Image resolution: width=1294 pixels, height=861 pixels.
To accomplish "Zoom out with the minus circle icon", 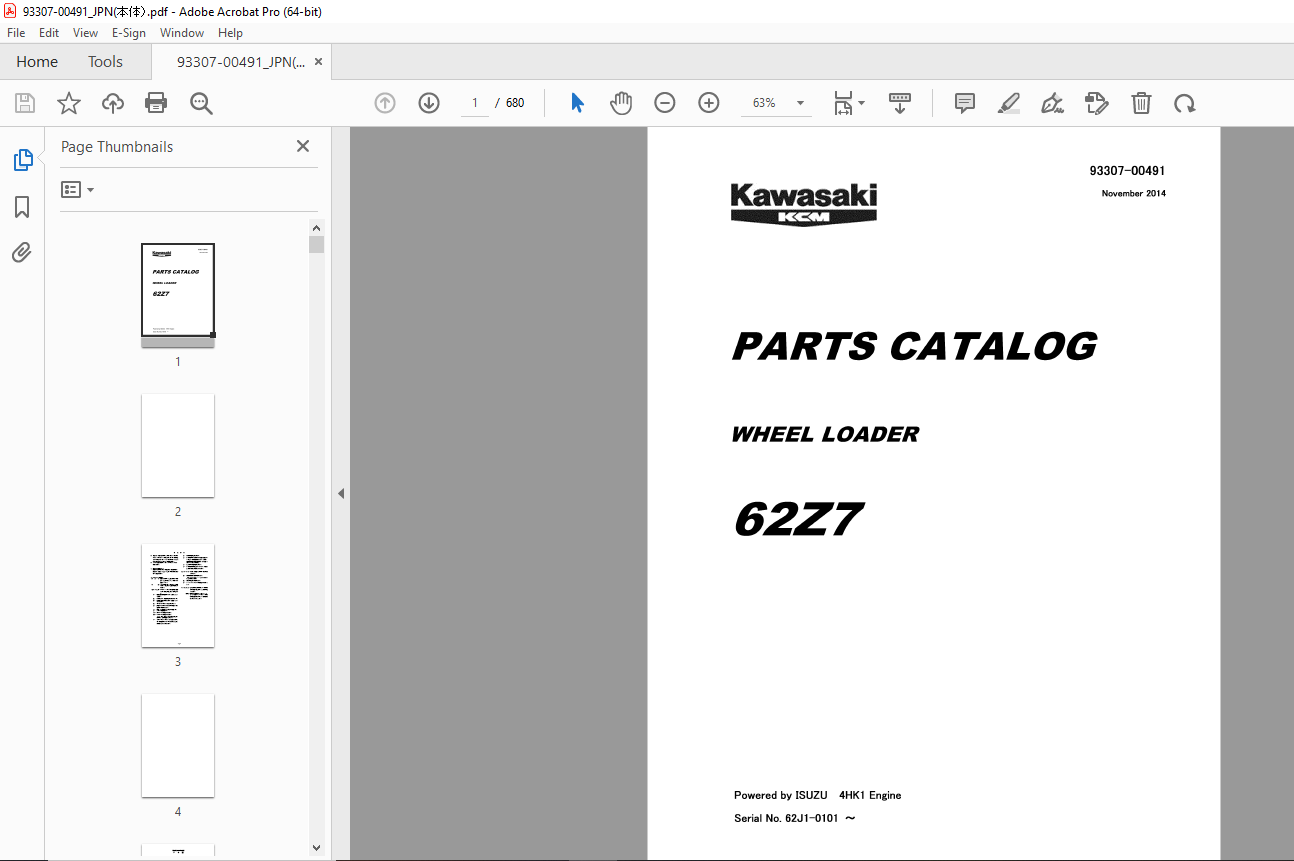I will click(x=665, y=103).
